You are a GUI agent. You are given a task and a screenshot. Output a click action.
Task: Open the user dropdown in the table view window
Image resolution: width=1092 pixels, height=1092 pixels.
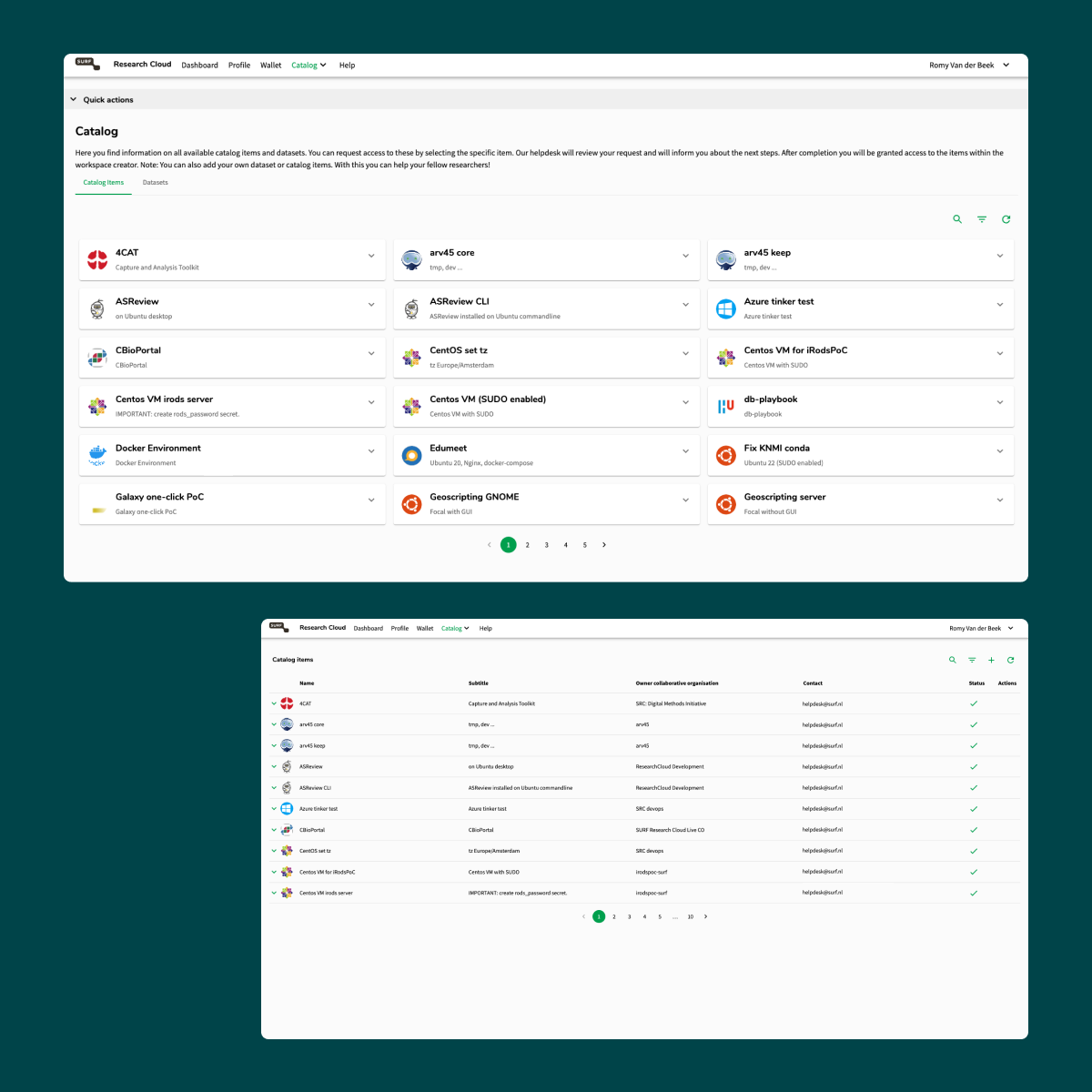point(981,628)
